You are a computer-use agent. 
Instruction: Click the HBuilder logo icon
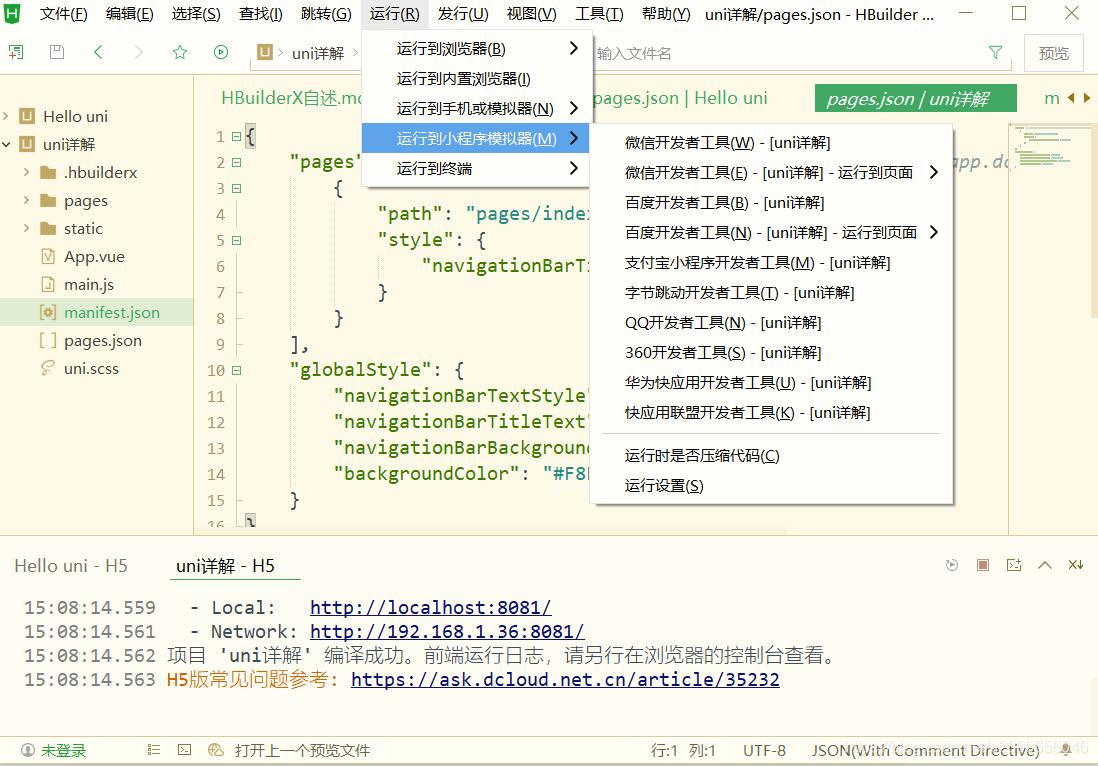click(x=12, y=13)
